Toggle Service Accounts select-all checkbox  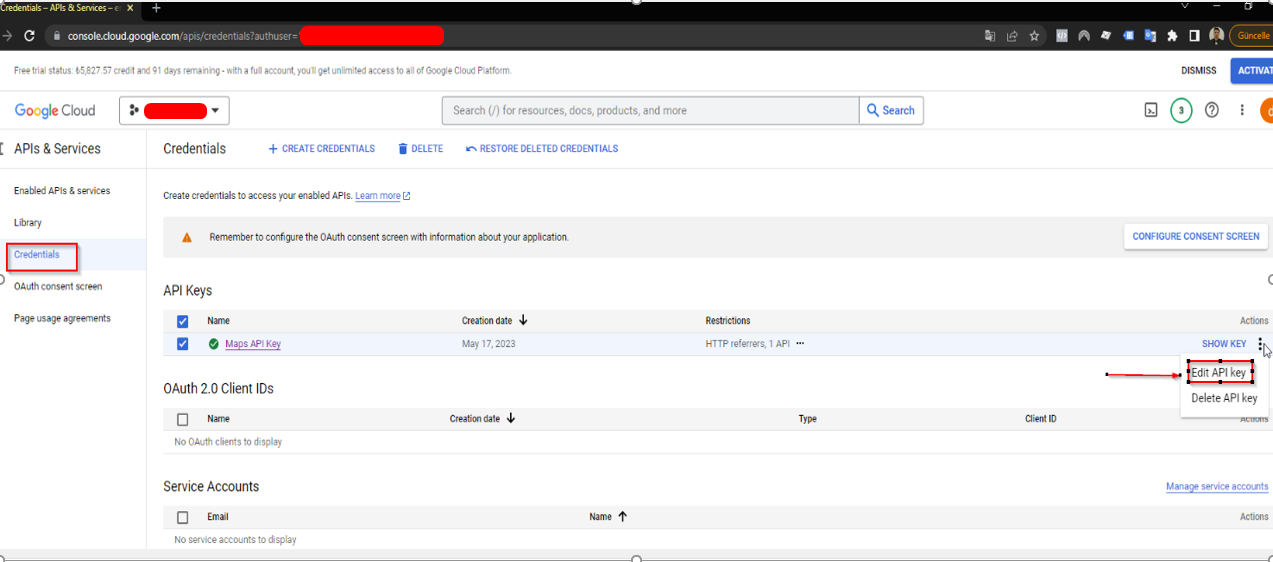pyautogui.click(x=182, y=517)
